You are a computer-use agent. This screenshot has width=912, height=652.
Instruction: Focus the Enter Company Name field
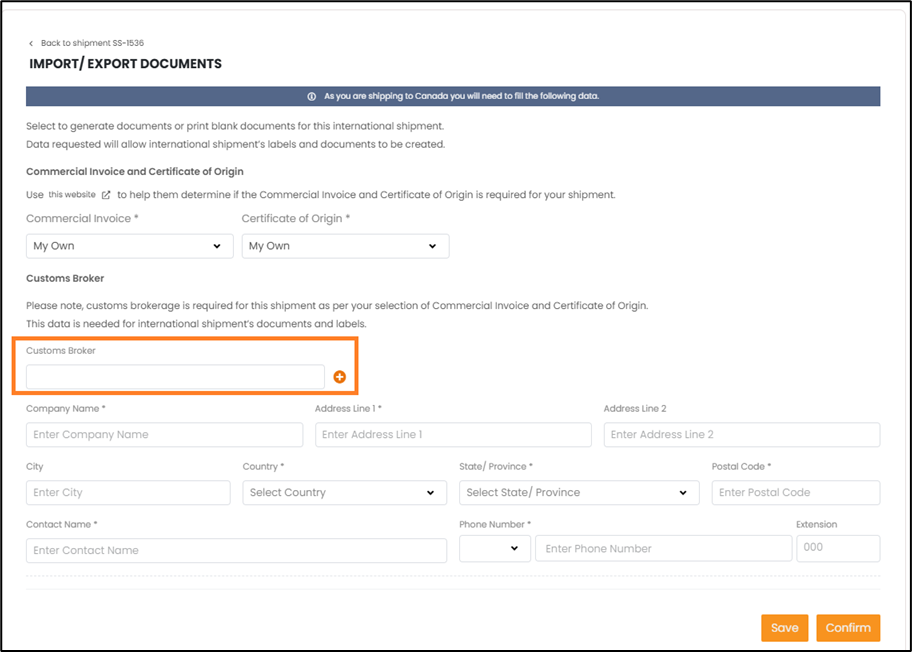164,435
